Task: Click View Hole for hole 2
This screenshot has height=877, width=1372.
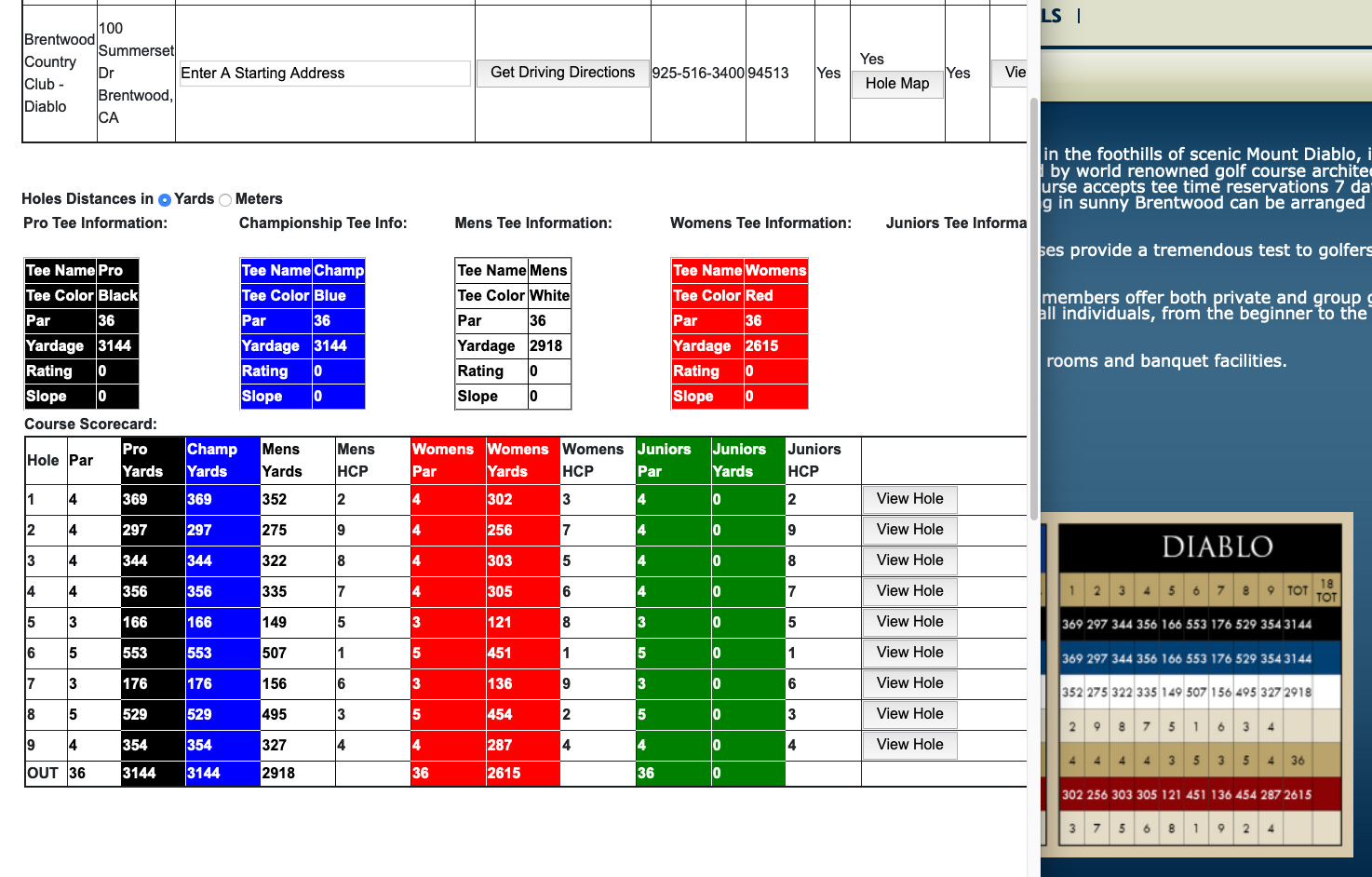Action: pyautogui.click(x=909, y=530)
